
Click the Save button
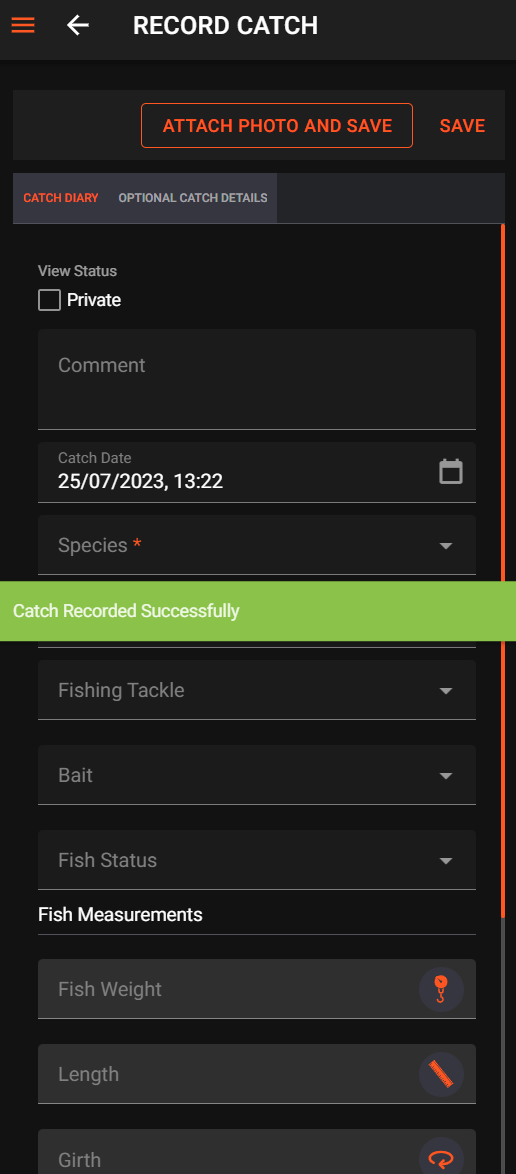pyautogui.click(x=462, y=126)
